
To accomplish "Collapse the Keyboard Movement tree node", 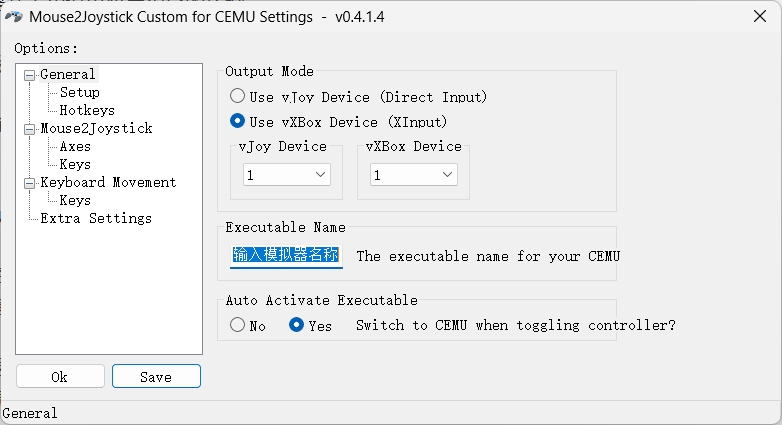I will pyautogui.click(x=30, y=183).
